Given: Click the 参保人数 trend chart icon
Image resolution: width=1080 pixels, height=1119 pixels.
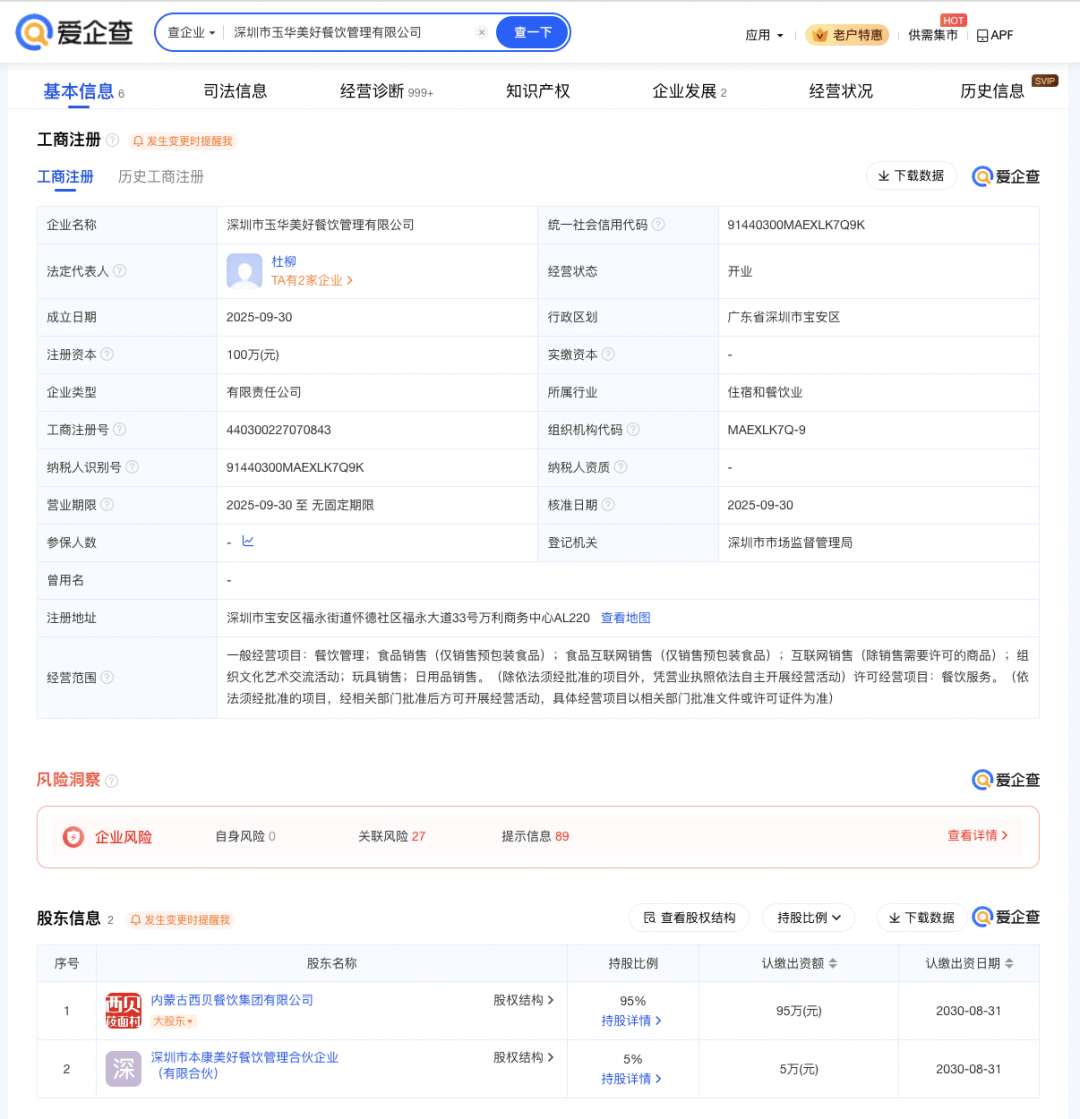Looking at the screenshot, I should 248,541.
